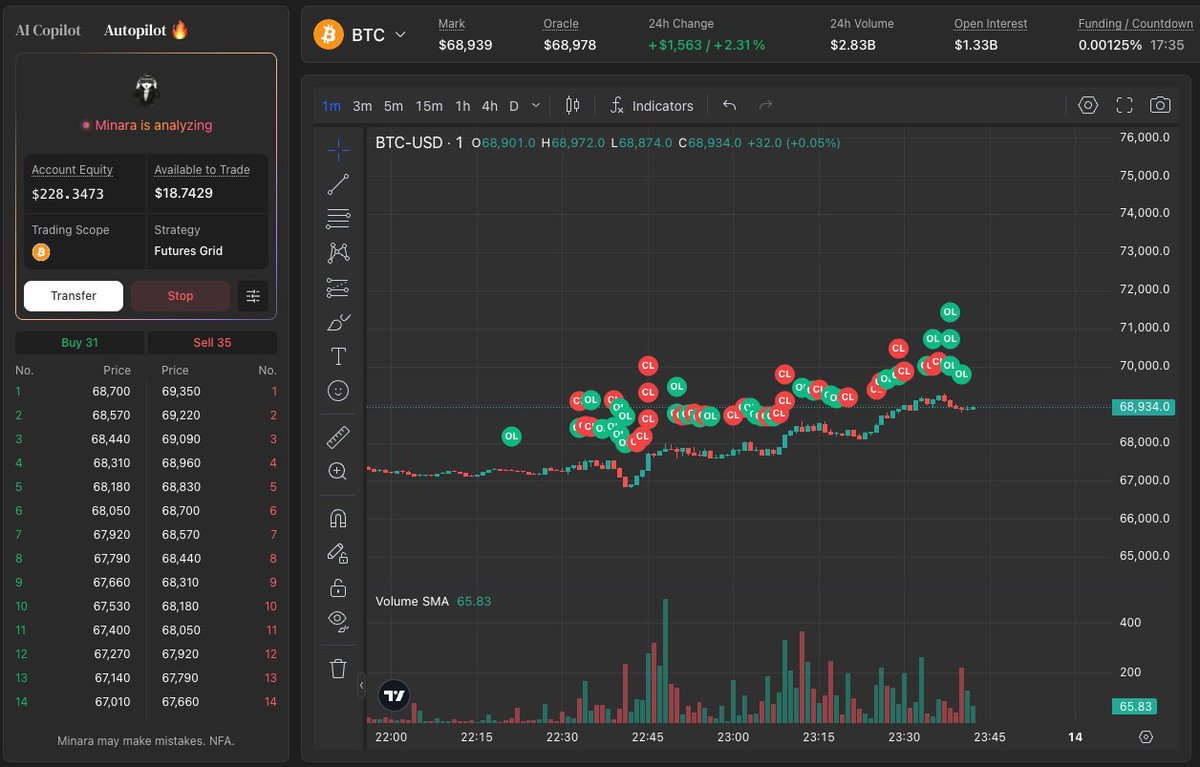
Task: Select the measure ruler tool
Action: [x=338, y=436]
